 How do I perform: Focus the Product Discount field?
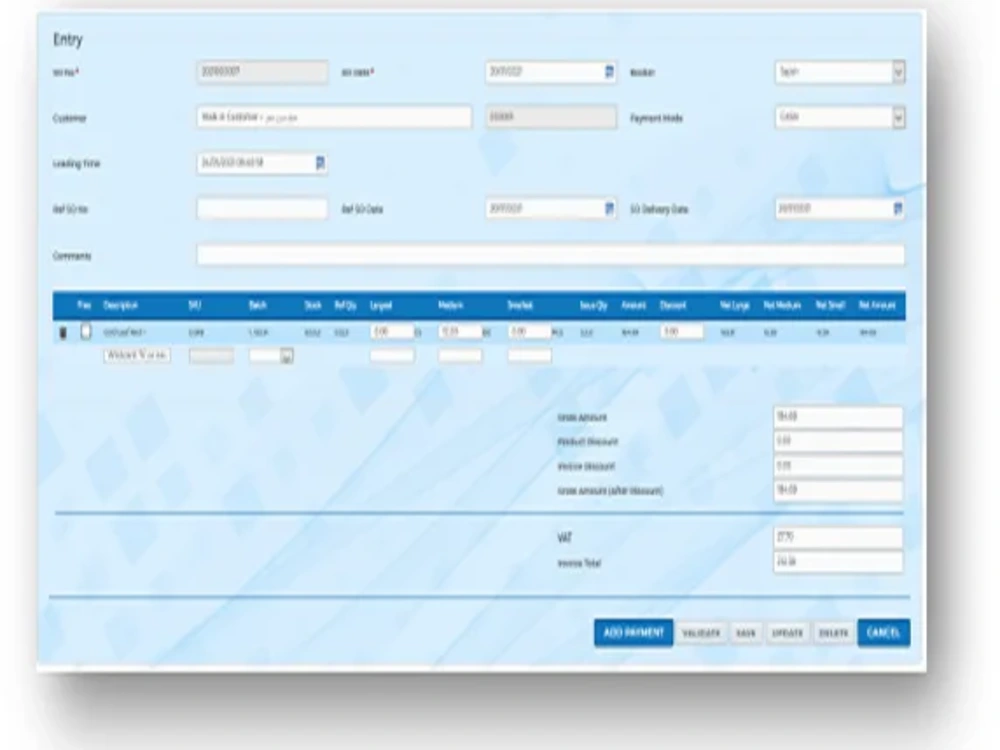pyautogui.click(x=838, y=441)
